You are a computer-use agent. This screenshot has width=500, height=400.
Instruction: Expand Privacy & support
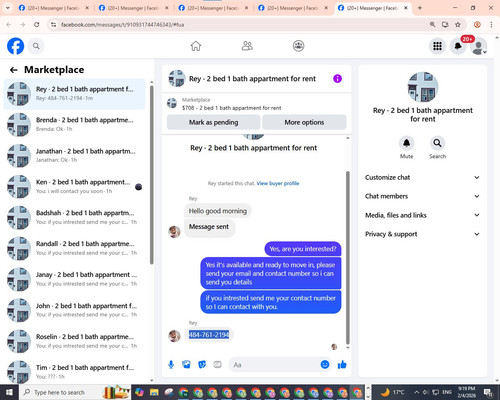pyautogui.click(x=423, y=234)
